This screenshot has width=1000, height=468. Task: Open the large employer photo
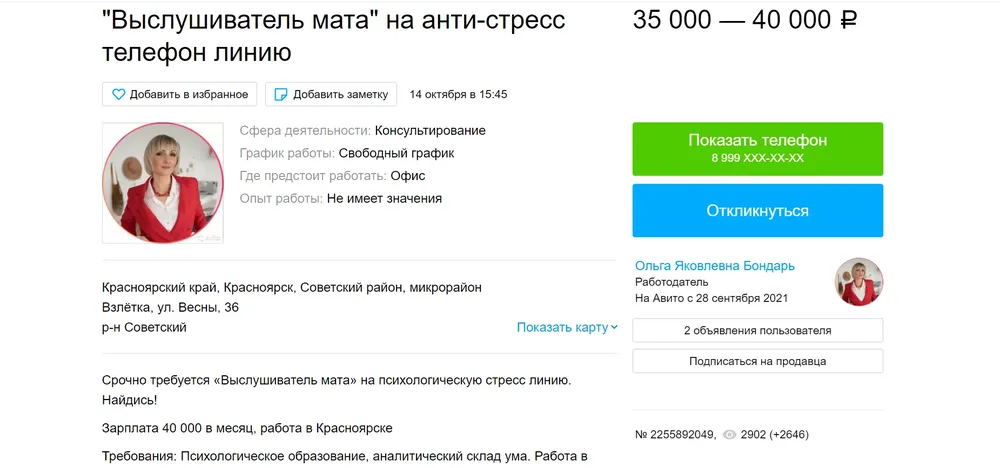point(163,183)
